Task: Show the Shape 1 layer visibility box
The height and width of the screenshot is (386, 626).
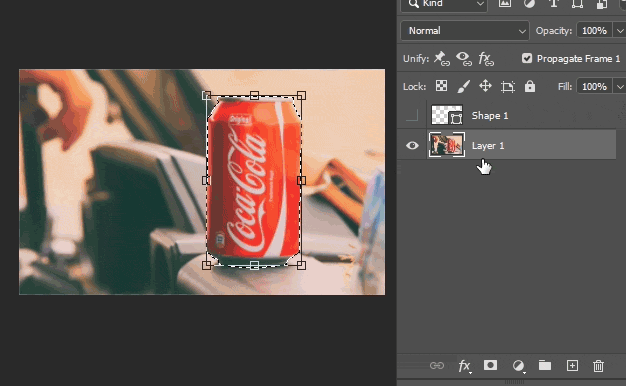Action: click(412, 115)
